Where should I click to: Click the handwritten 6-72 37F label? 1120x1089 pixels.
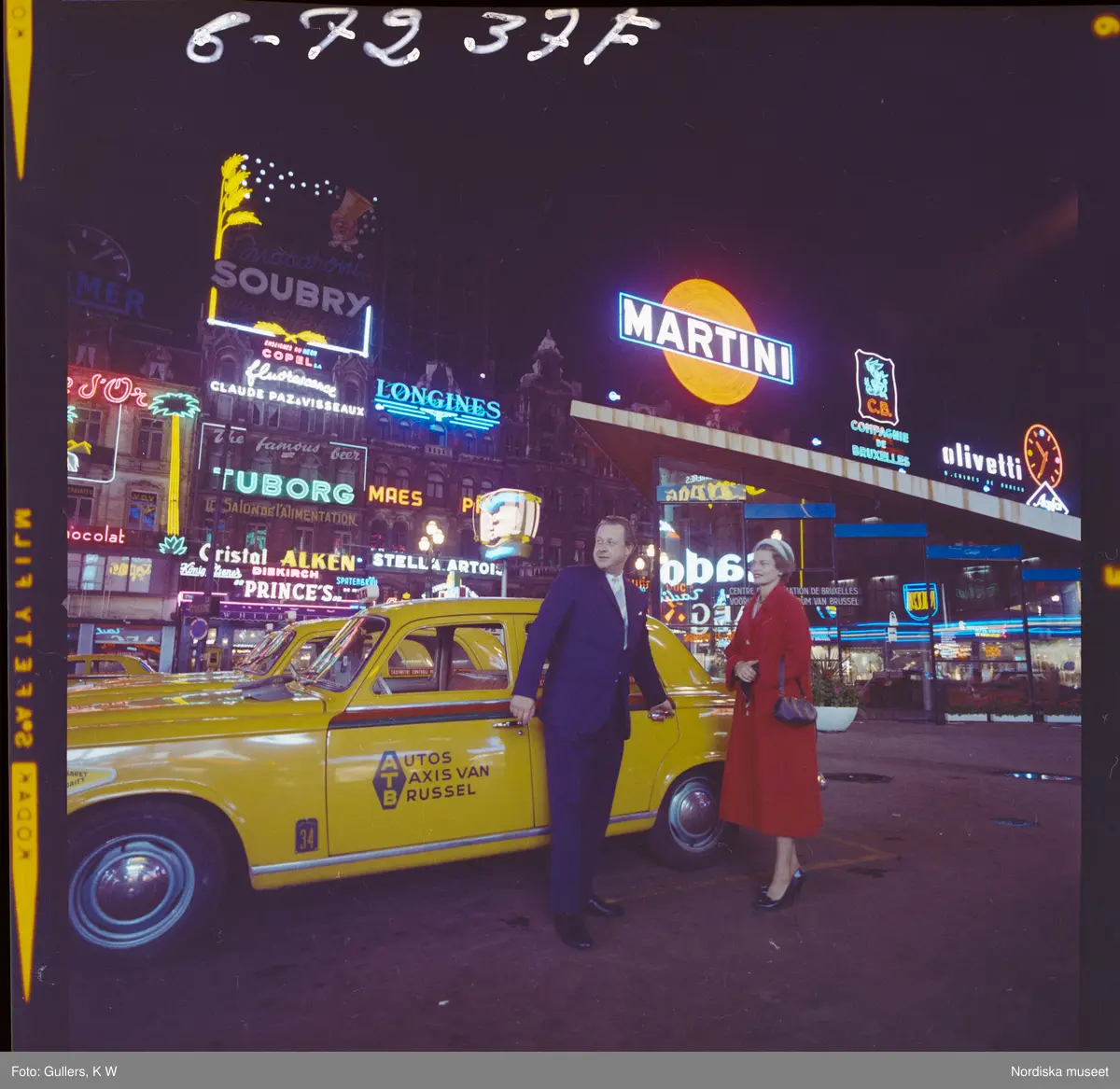click(423, 37)
